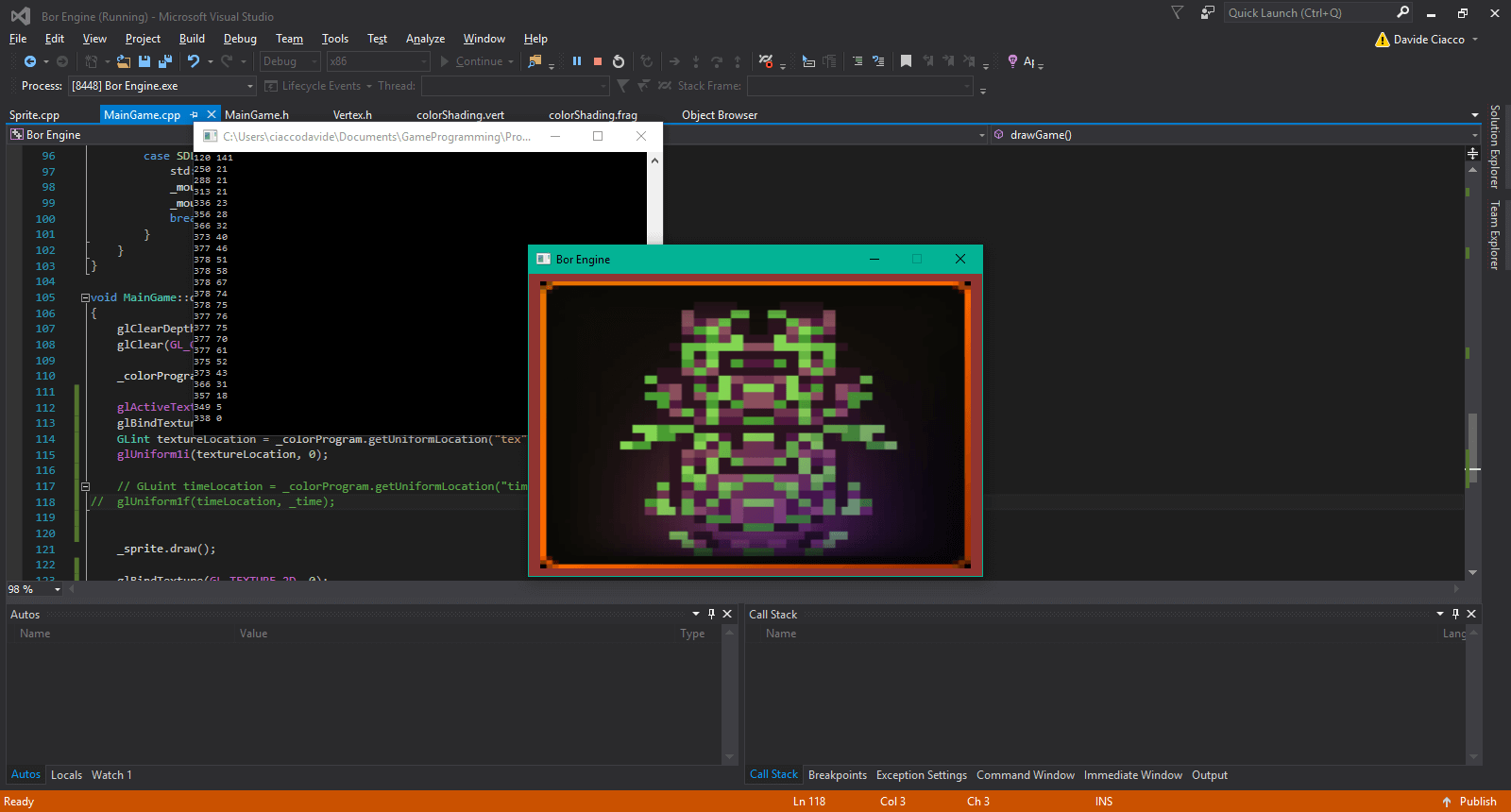Switch to the colorShading.frag tab
The width and height of the screenshot is (1511, 812).
[x=592, y=115]
